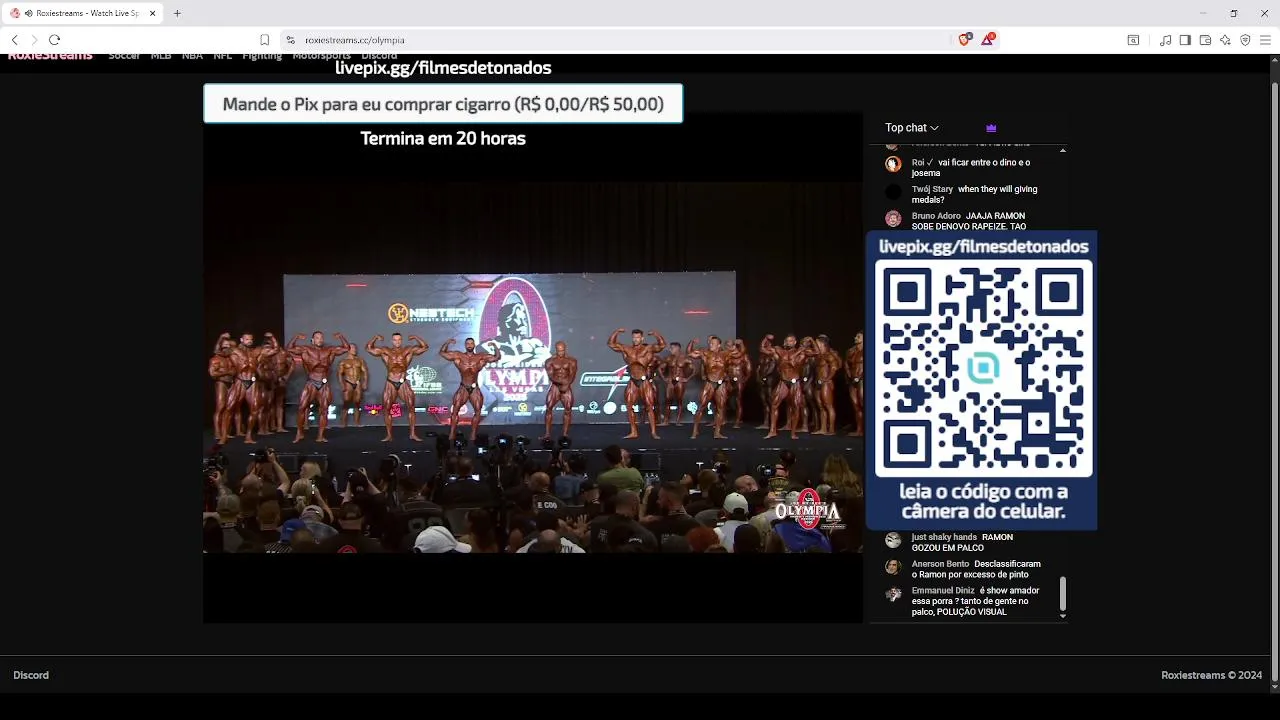This screenshot has height=720, width=1280.
Task: Click the Twój Stary black avatar
Action: [893, 191]
